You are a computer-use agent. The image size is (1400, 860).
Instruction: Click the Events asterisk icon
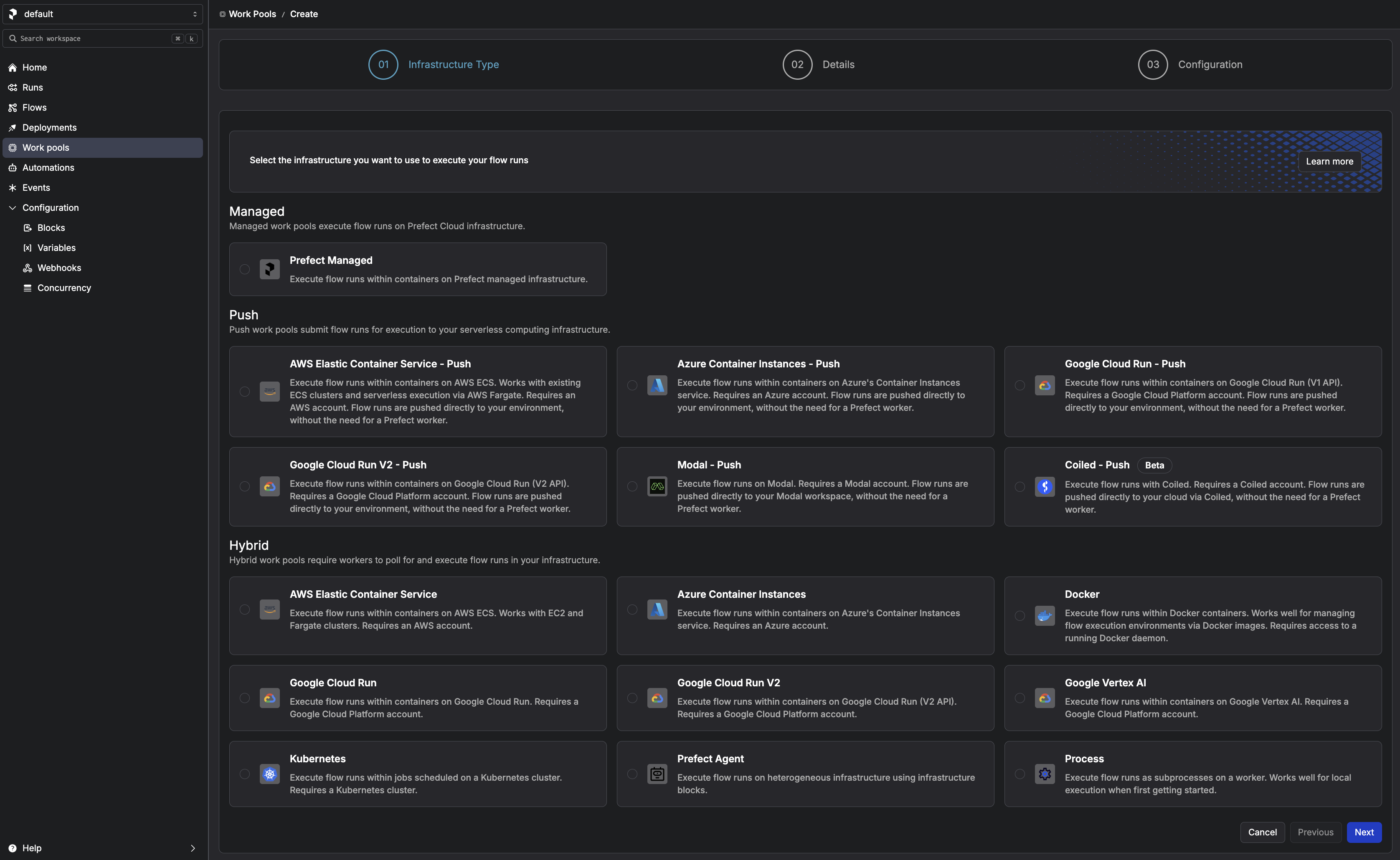click(x=13, y=188)
